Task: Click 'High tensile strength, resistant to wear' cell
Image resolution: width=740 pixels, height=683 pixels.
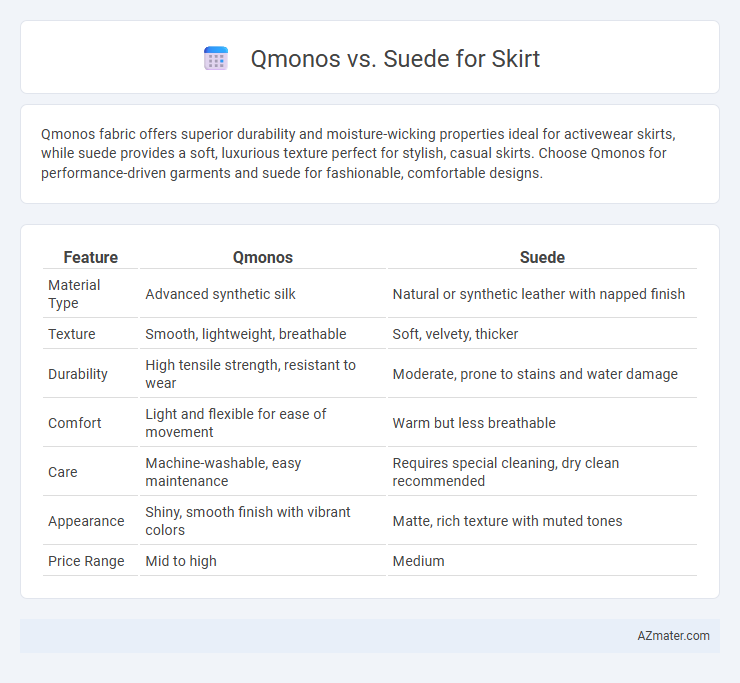Action: point(251,374)
